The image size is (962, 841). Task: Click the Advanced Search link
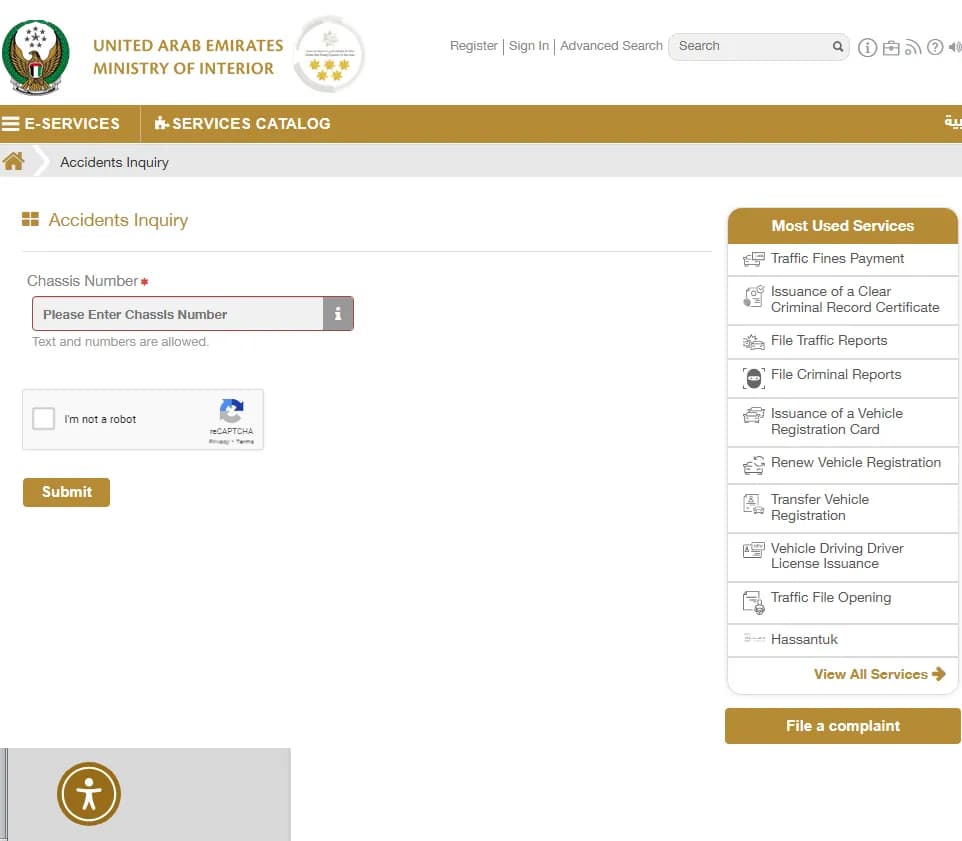[611, 46]
